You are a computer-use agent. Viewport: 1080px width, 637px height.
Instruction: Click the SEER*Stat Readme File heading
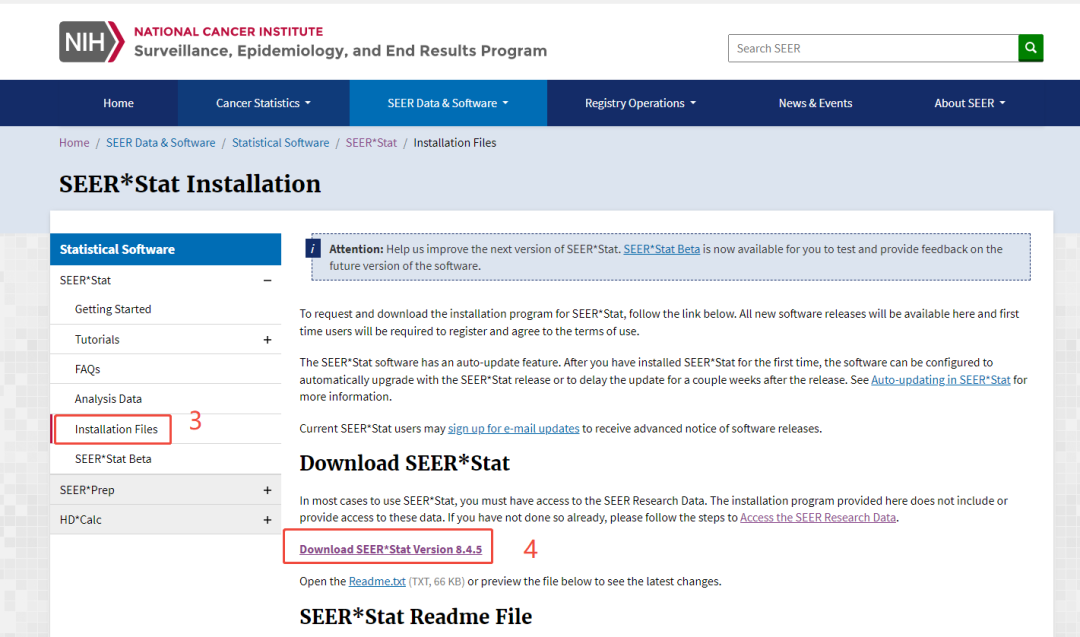click(x=415, y=616)
